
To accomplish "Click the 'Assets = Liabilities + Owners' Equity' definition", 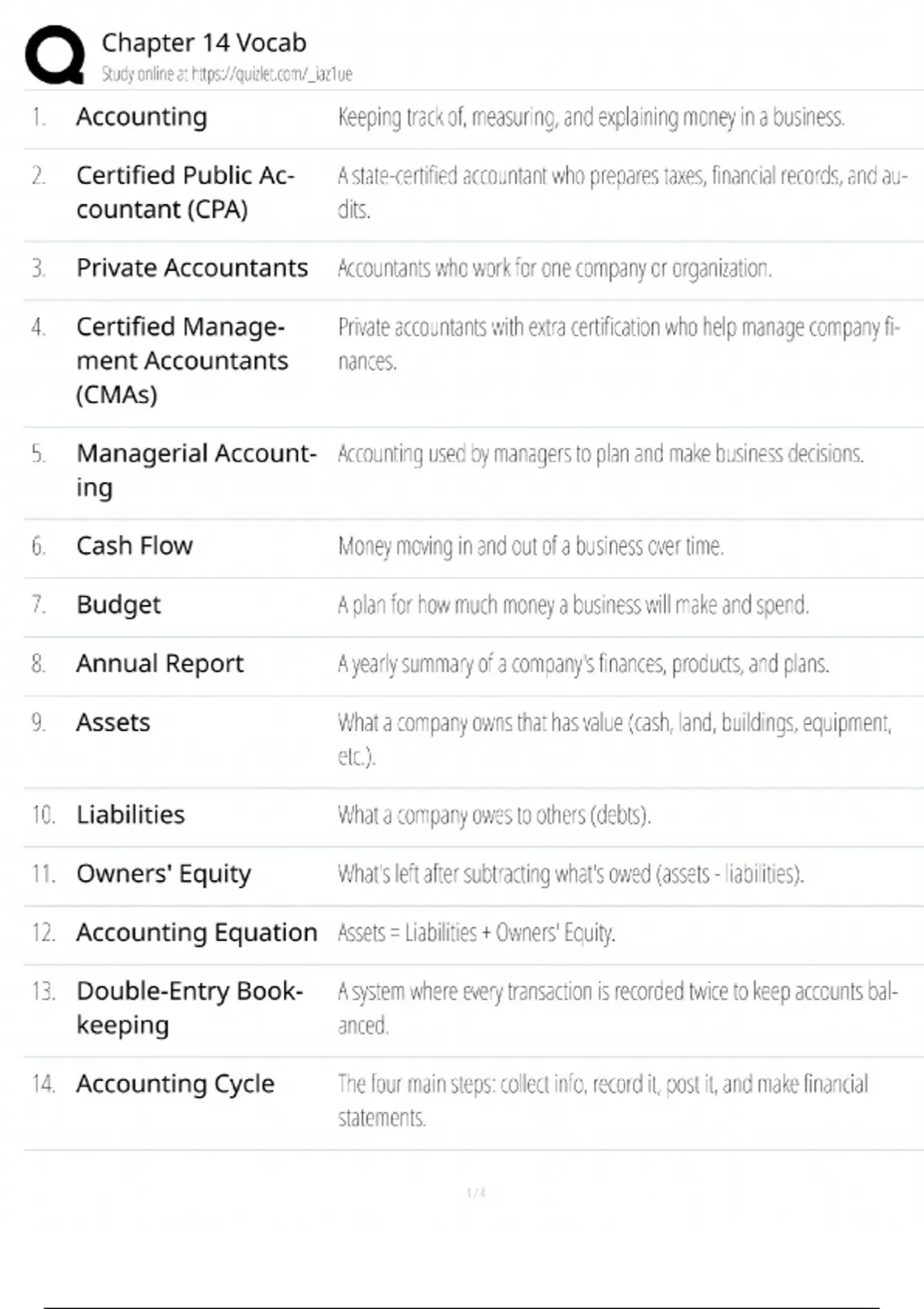I will pos(476,933).
